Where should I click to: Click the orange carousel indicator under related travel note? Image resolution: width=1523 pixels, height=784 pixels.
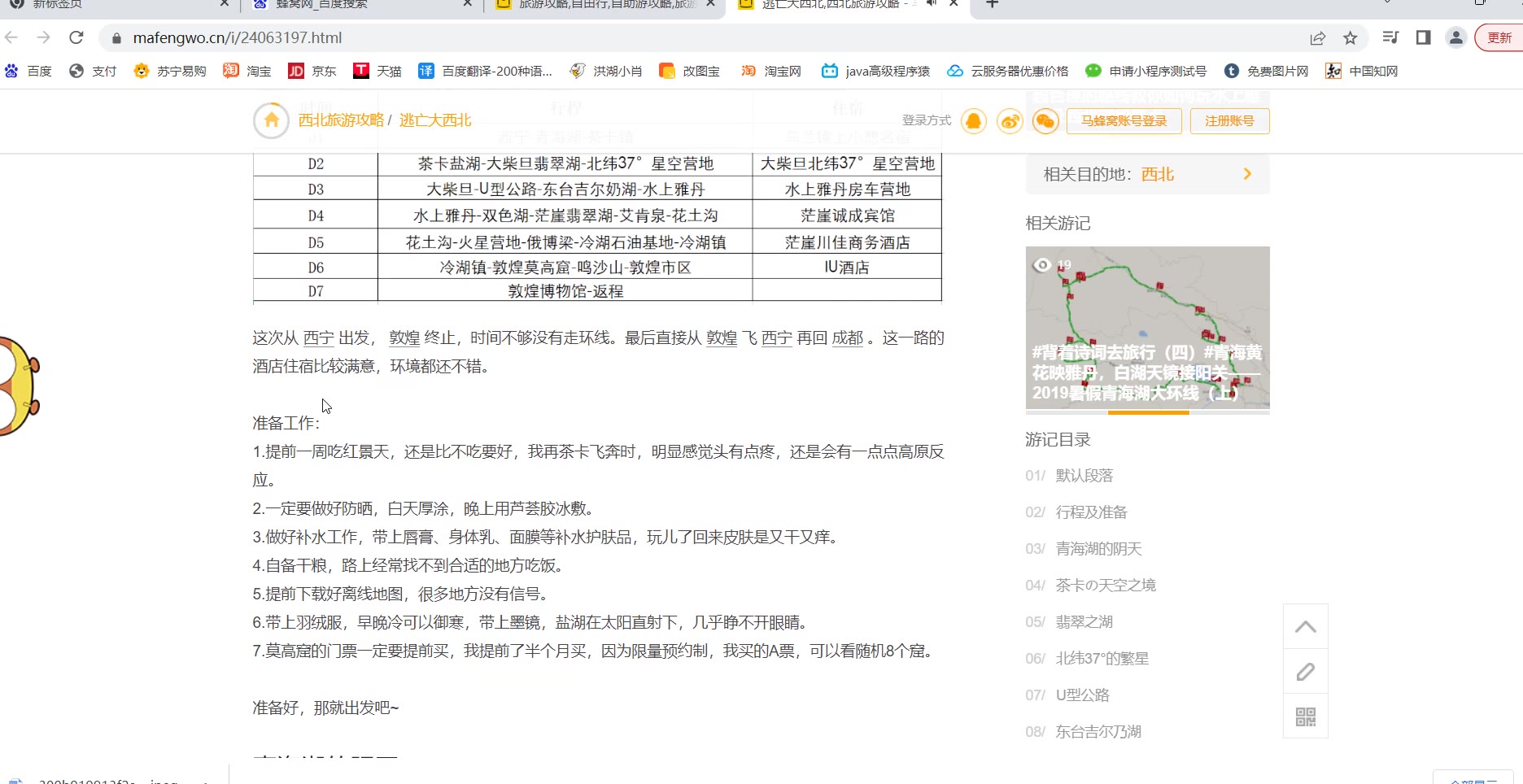[1148, 412]
